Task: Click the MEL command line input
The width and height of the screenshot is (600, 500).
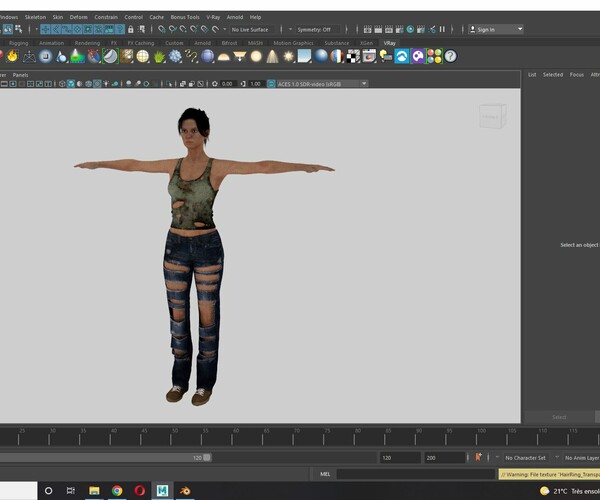Action: click(416, 474)
